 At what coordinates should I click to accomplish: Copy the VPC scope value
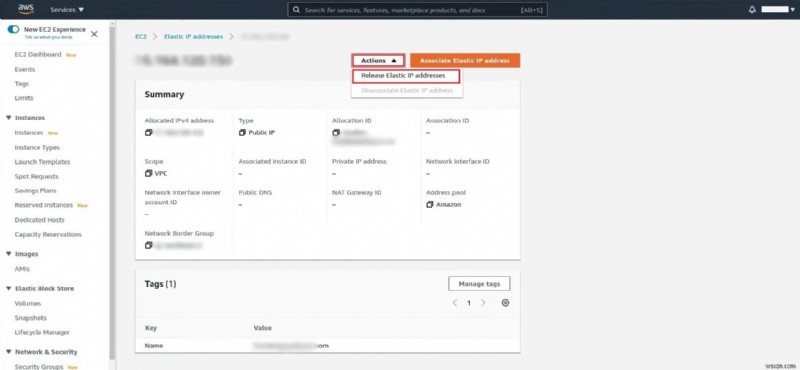pyautogui.click(x=148, y=174)
